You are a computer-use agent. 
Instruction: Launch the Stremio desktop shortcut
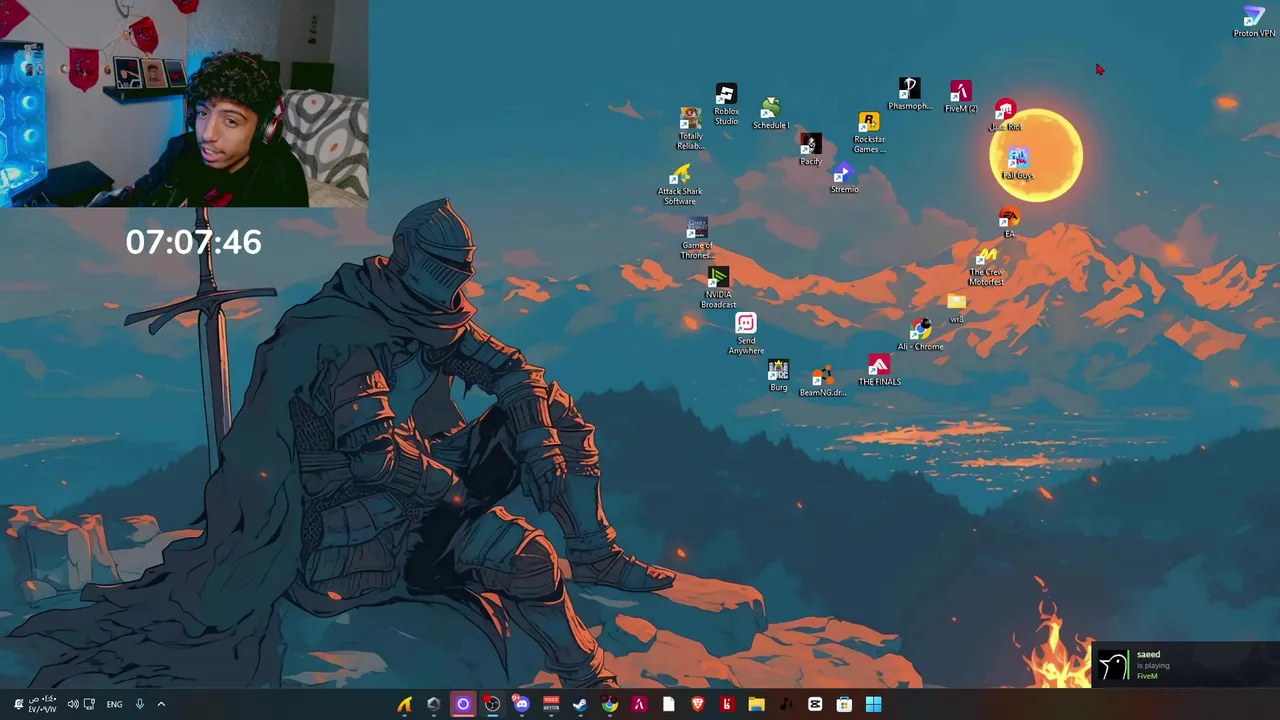pos(844,178)
